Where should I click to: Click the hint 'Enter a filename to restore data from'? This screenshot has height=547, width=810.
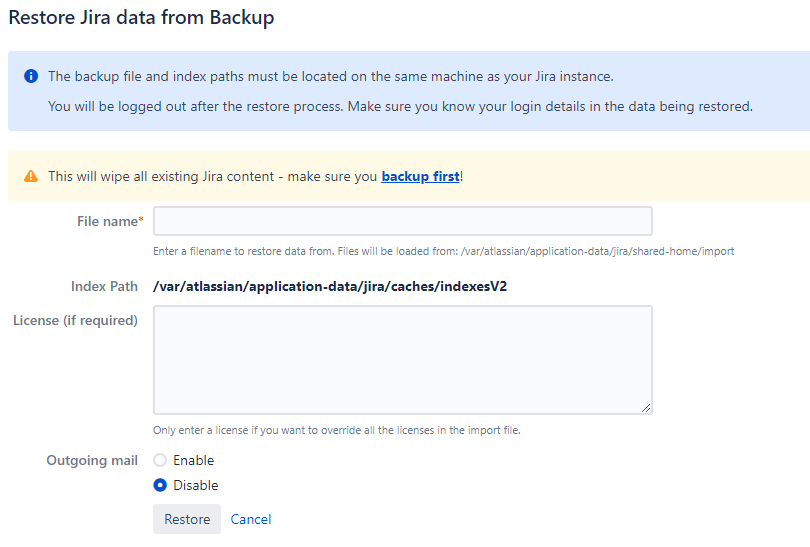pos(444,252)
